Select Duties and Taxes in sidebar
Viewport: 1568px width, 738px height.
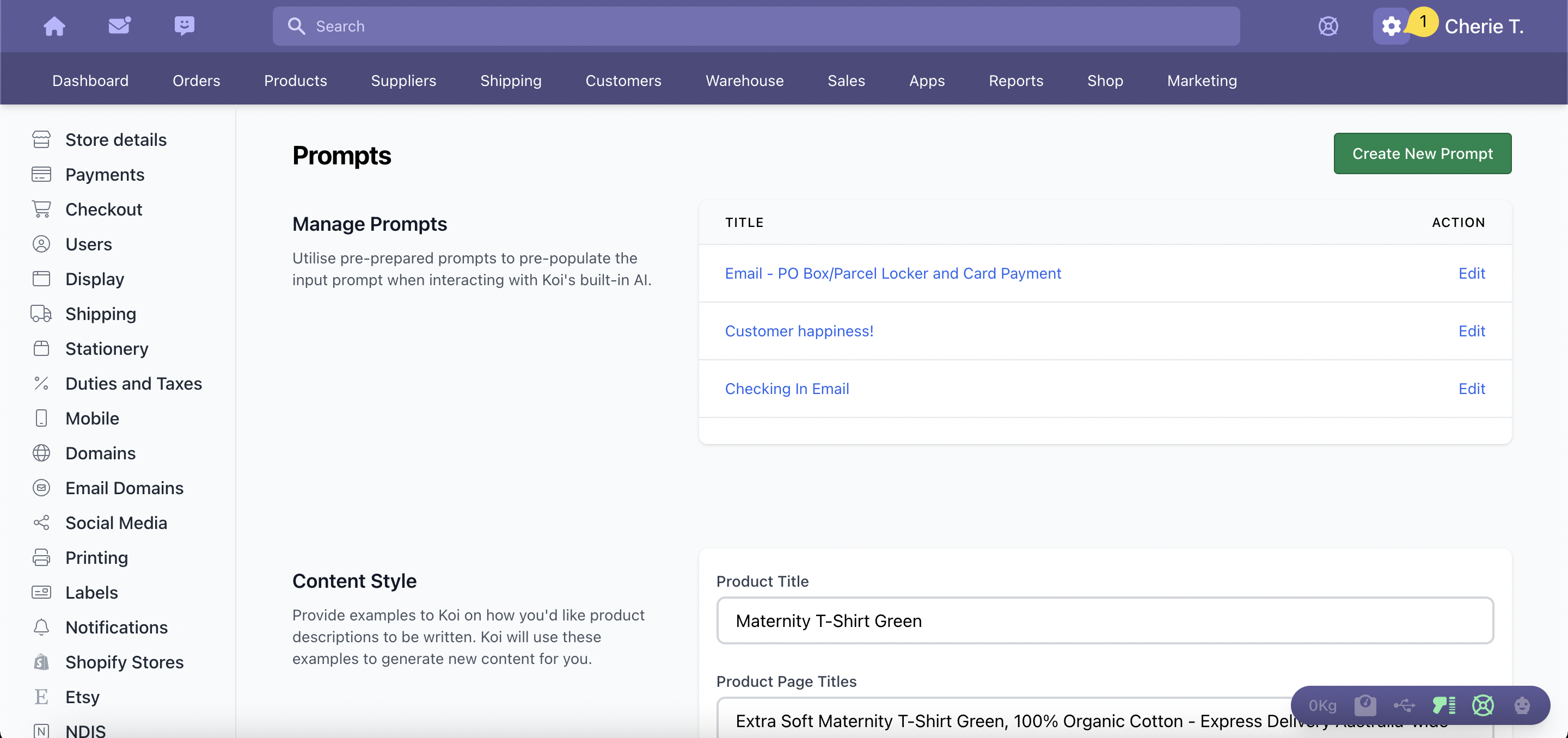[133, 383]
